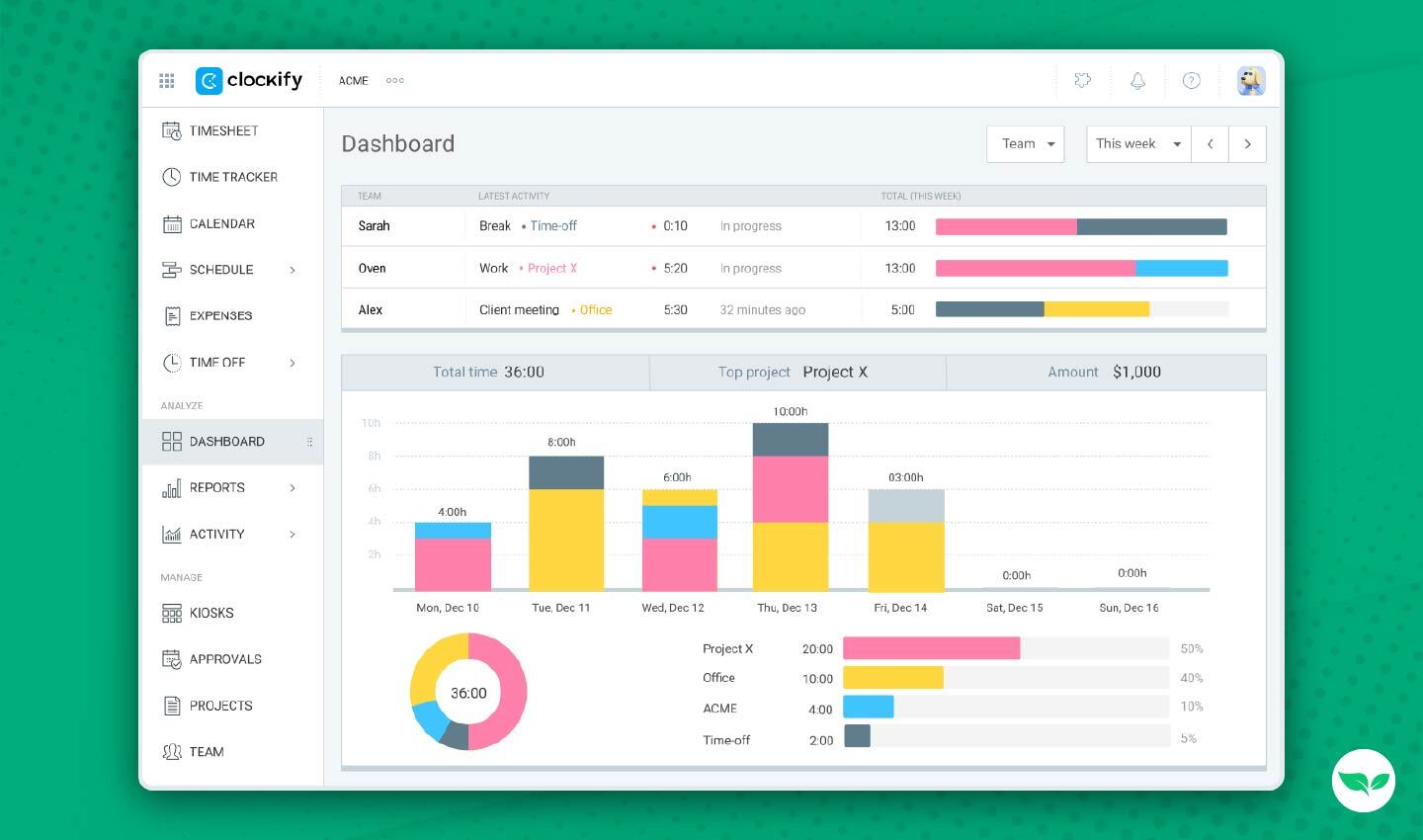This screenshot has height=840, width=1423.
Task: Click Sarah's pink progress bar segment
Action: pos(1006,226)
